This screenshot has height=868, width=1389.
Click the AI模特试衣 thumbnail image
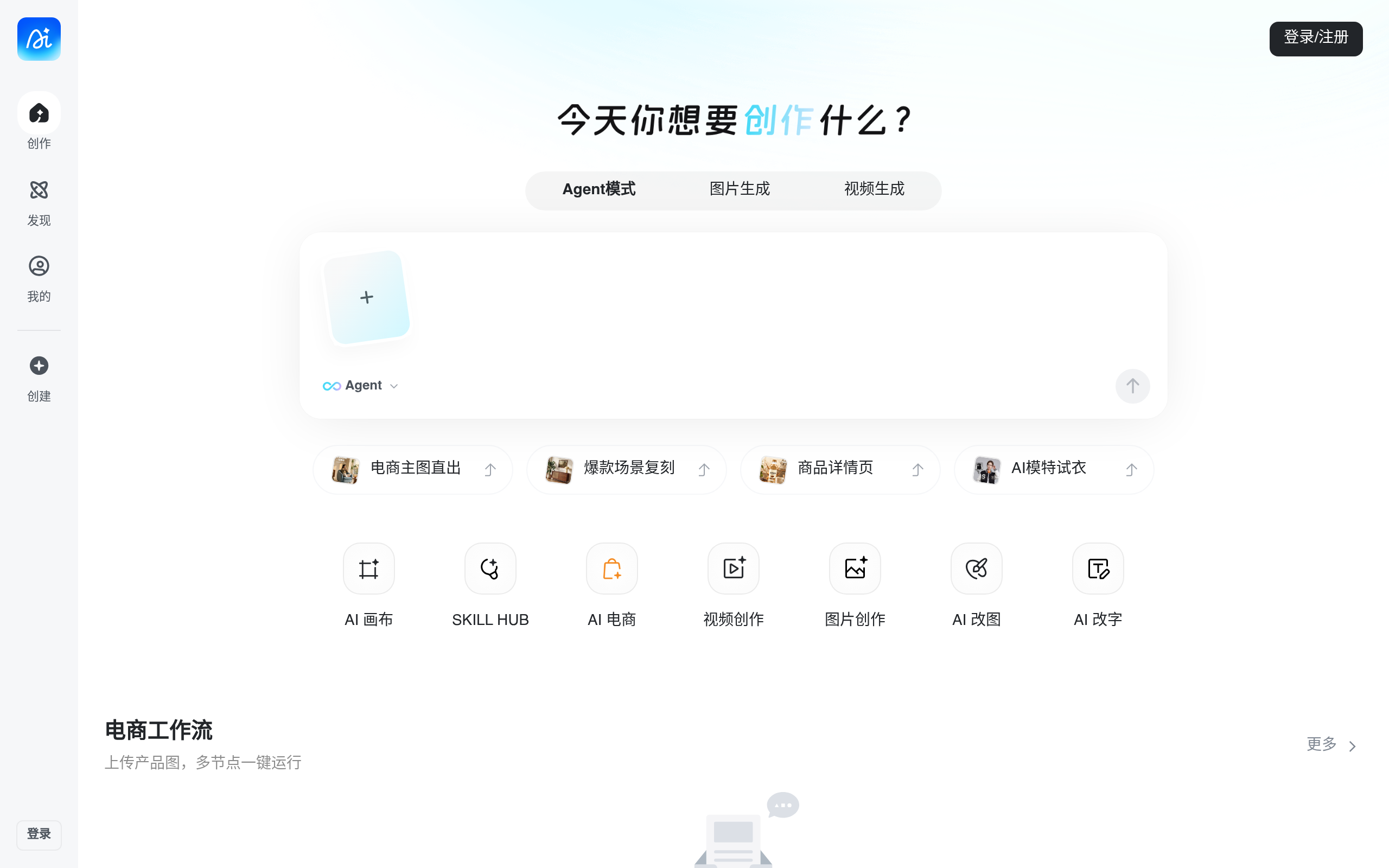[986, 470]
